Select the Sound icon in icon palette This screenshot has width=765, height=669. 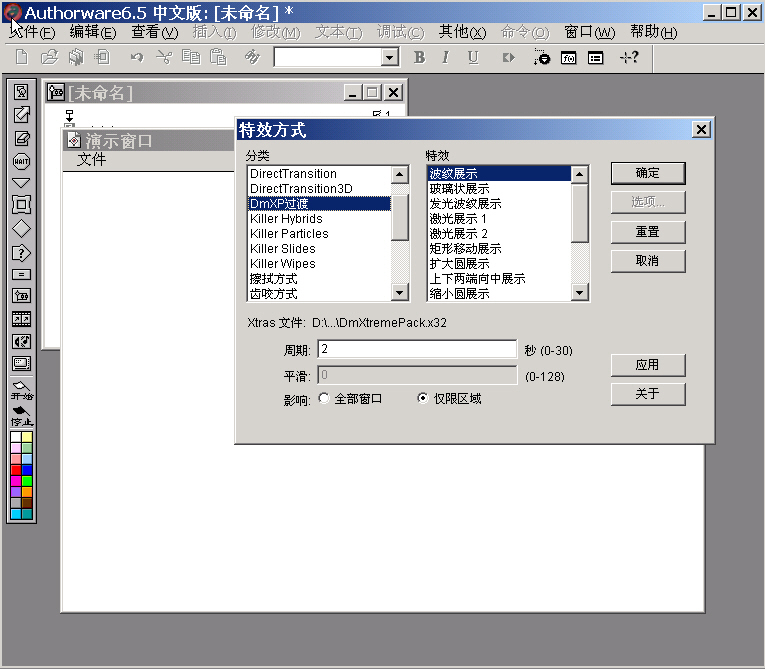[x=21, y=342]
